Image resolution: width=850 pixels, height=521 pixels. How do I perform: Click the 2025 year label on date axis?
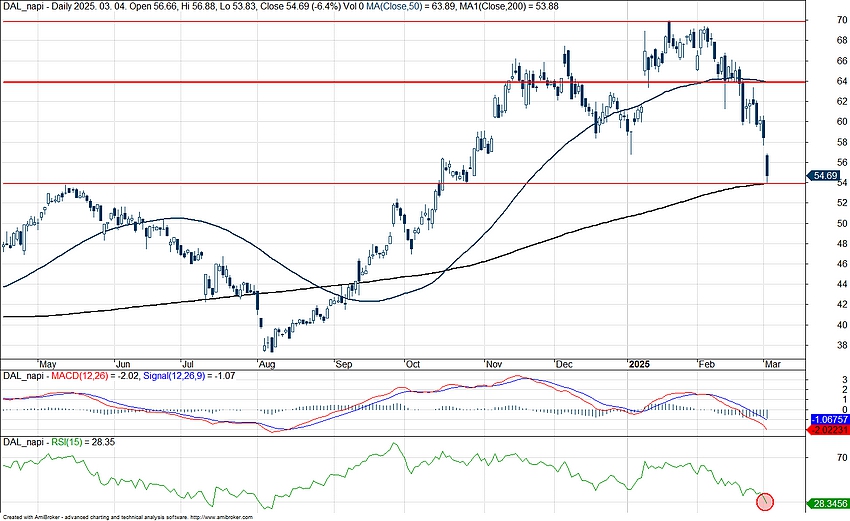(x=639, y=364)
